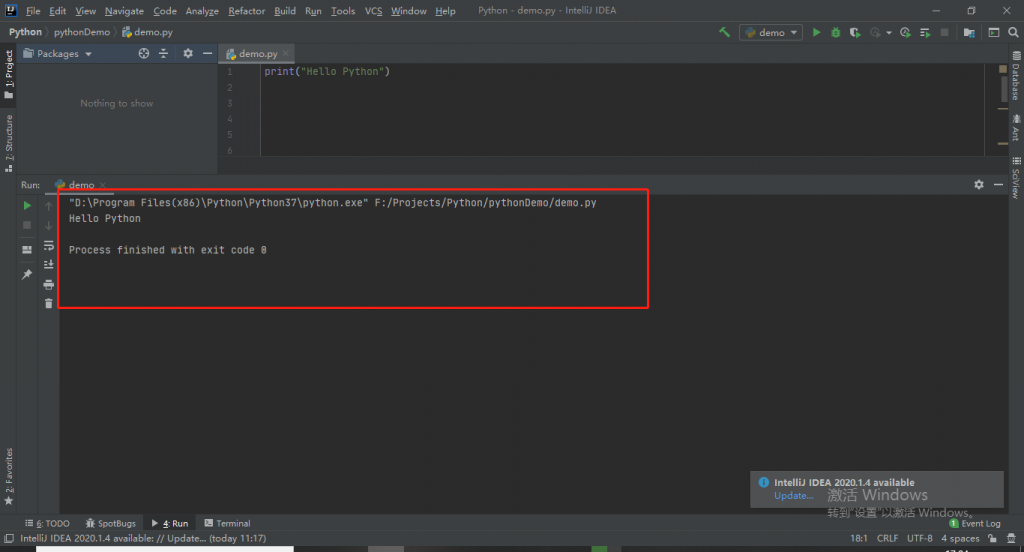
Task: Click the Update... link in notification
Action: coord(793,496)
